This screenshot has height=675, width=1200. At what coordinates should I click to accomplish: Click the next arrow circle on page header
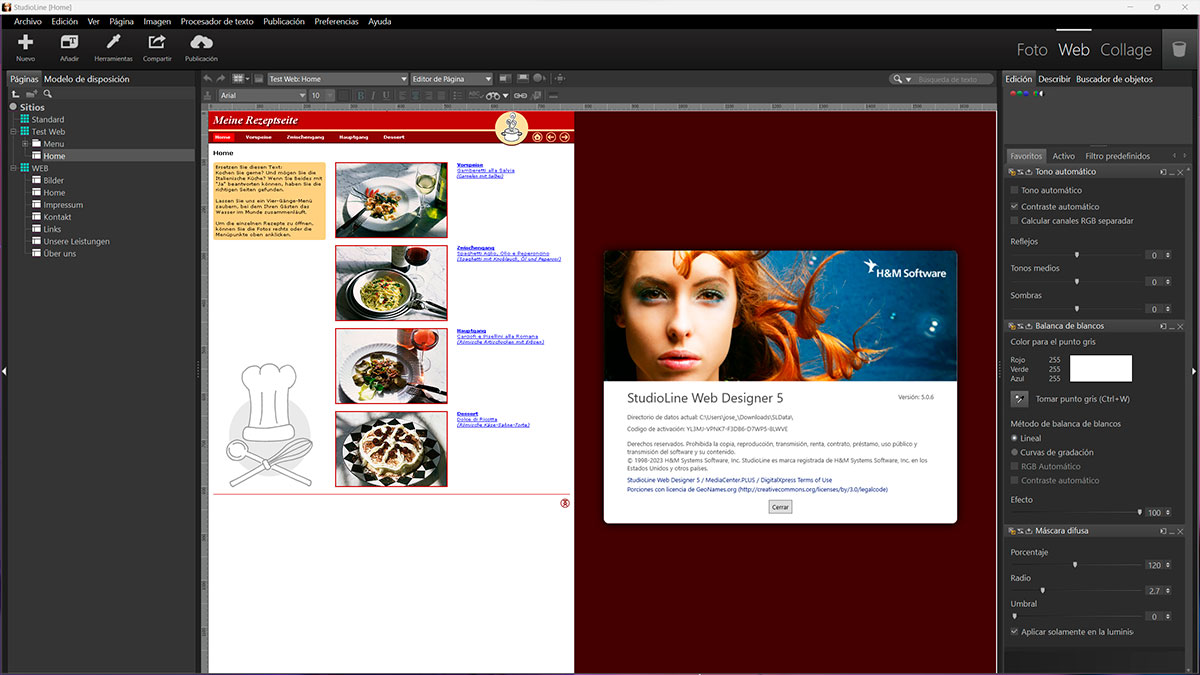[x=564, y=137]
